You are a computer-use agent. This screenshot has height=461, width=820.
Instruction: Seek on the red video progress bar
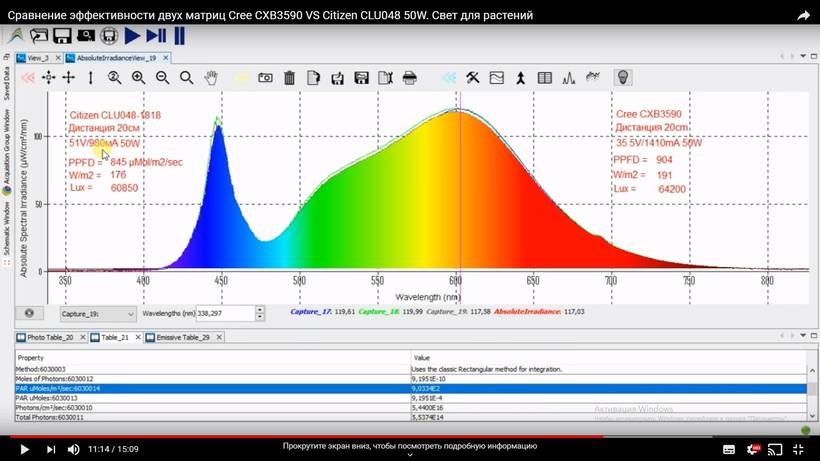[306, 436]
